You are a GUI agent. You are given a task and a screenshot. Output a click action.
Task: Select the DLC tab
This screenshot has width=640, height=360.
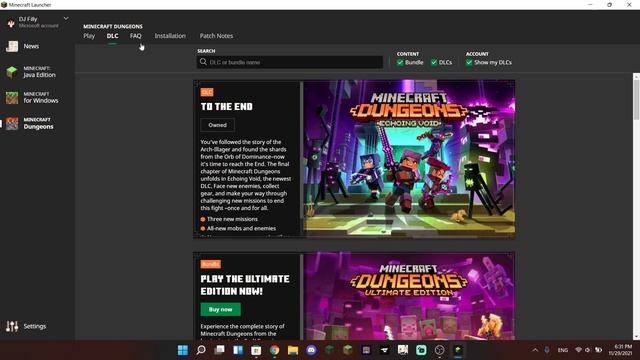[x=112, y=36]
